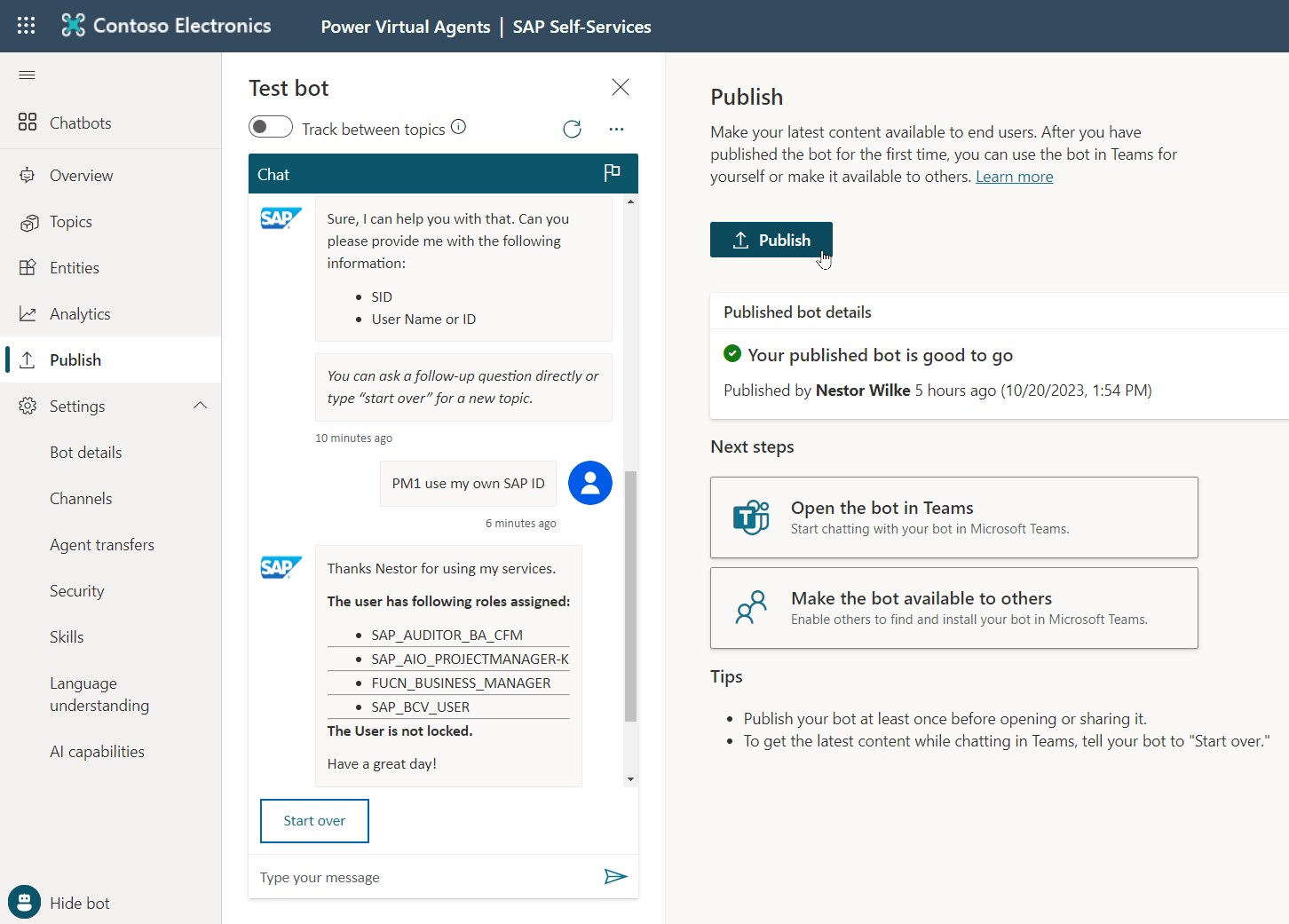1289x924 pixels.
Task: Click the chat flag issue icon
Action: pyautogui.click(x=612, y=173)
